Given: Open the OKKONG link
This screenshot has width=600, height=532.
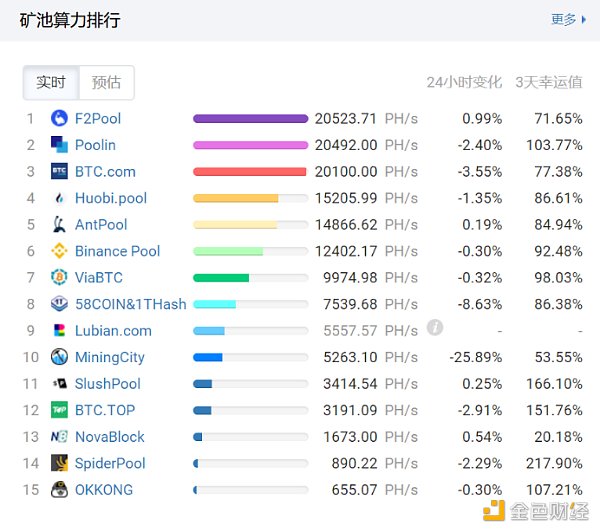Looking at the screenshot, I should click(104, 490).
